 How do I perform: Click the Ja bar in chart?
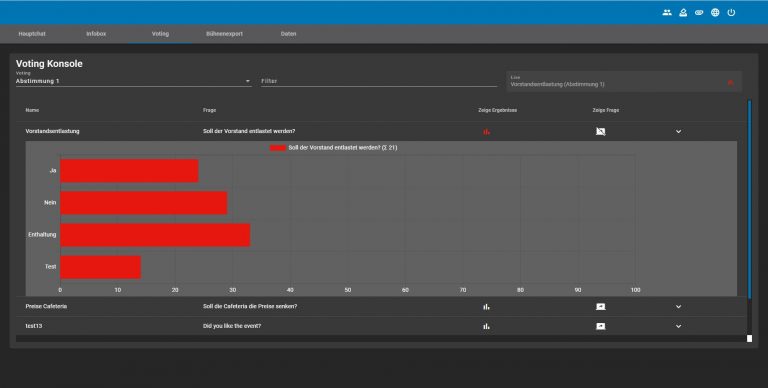(x=129, y=170)
